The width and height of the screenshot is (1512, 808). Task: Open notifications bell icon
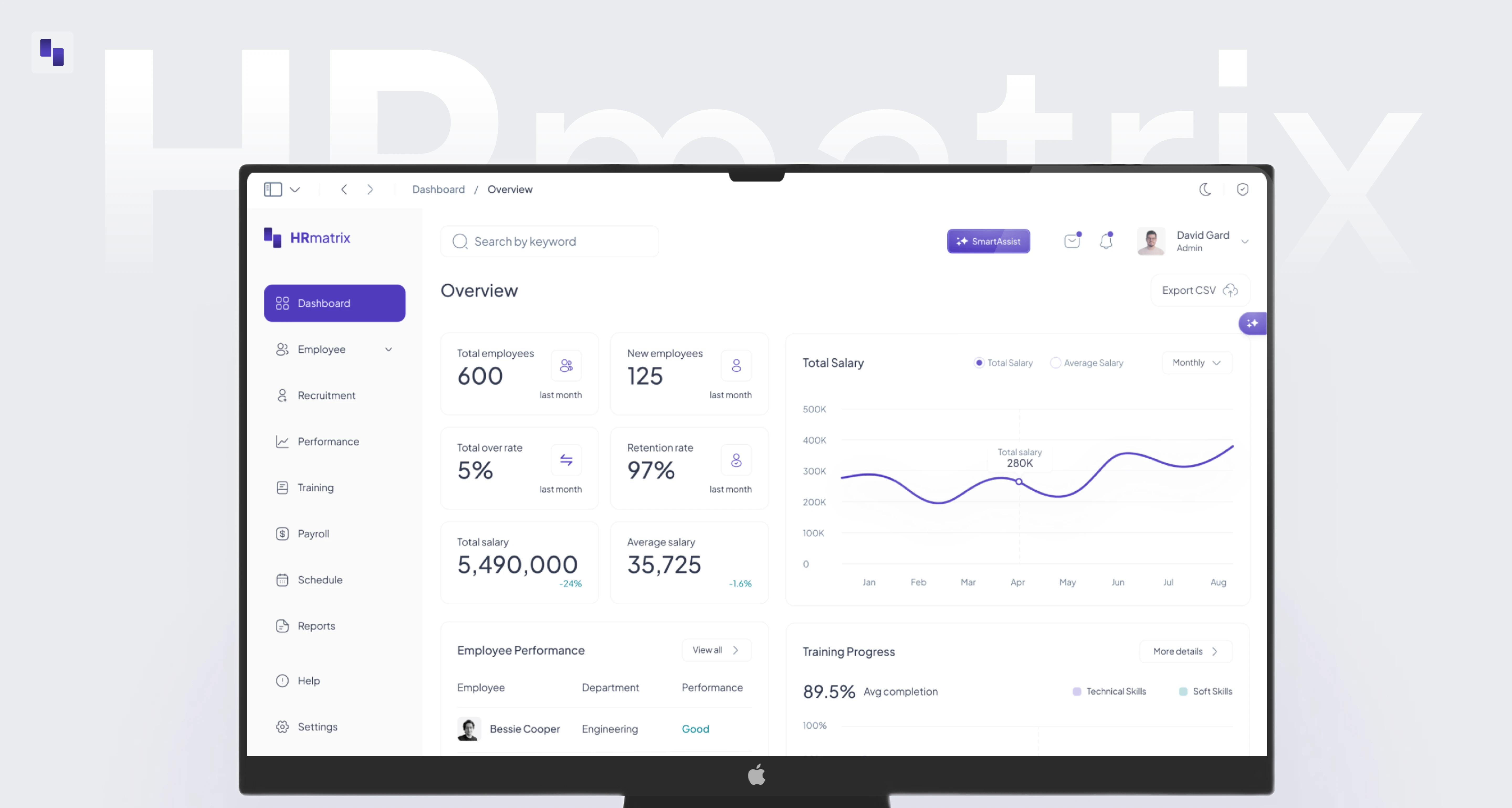coord(1106,241)
